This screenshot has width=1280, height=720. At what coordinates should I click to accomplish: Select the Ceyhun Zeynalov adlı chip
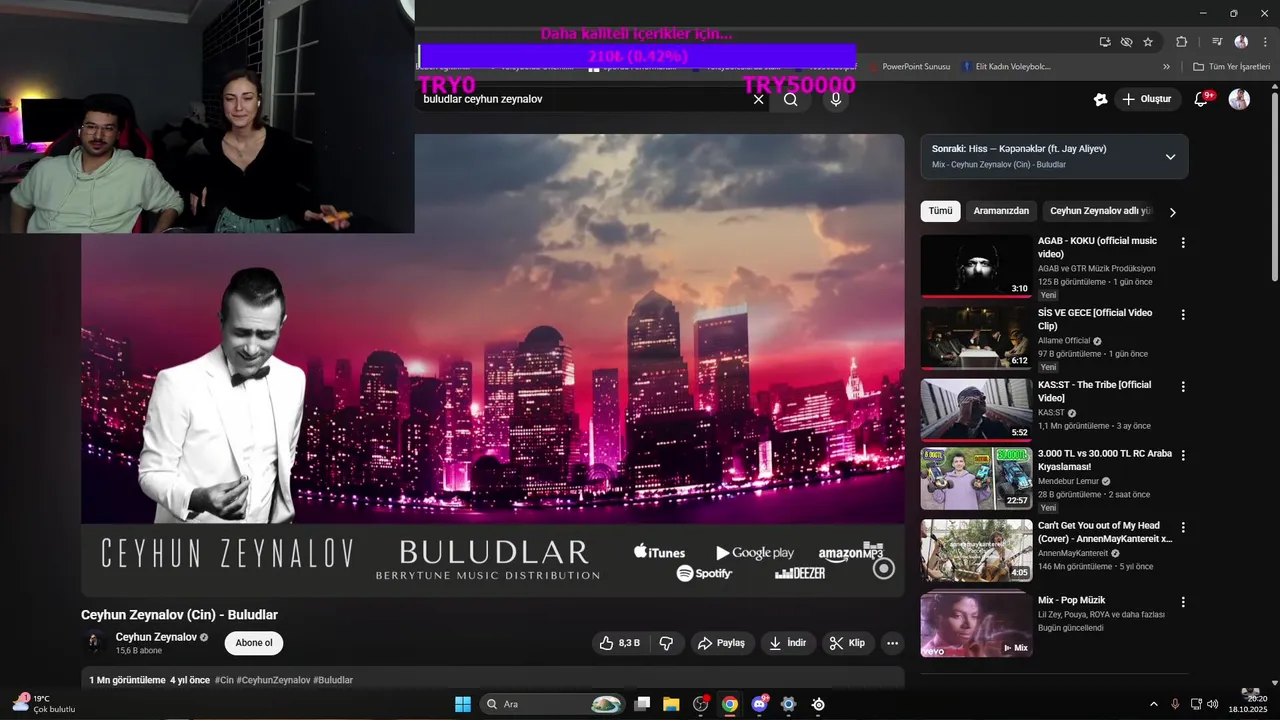coord(1100,211)
